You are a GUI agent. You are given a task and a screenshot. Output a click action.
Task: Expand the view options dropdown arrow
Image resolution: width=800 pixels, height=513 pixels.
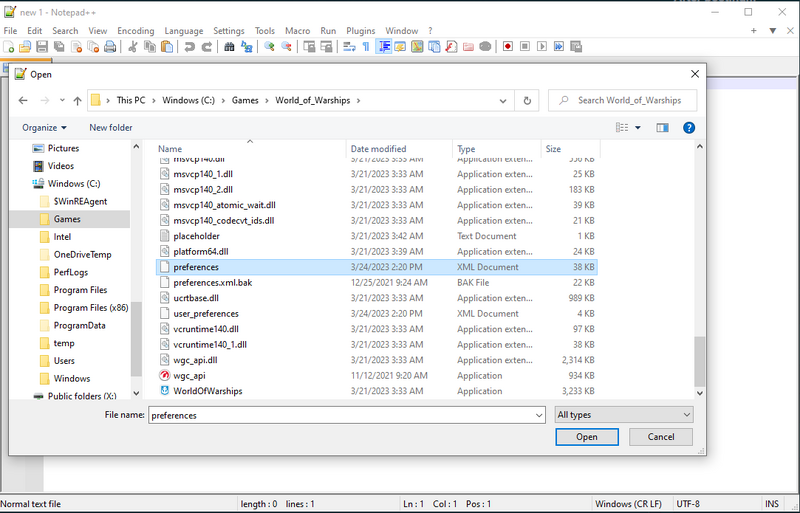tap(637, 128)
